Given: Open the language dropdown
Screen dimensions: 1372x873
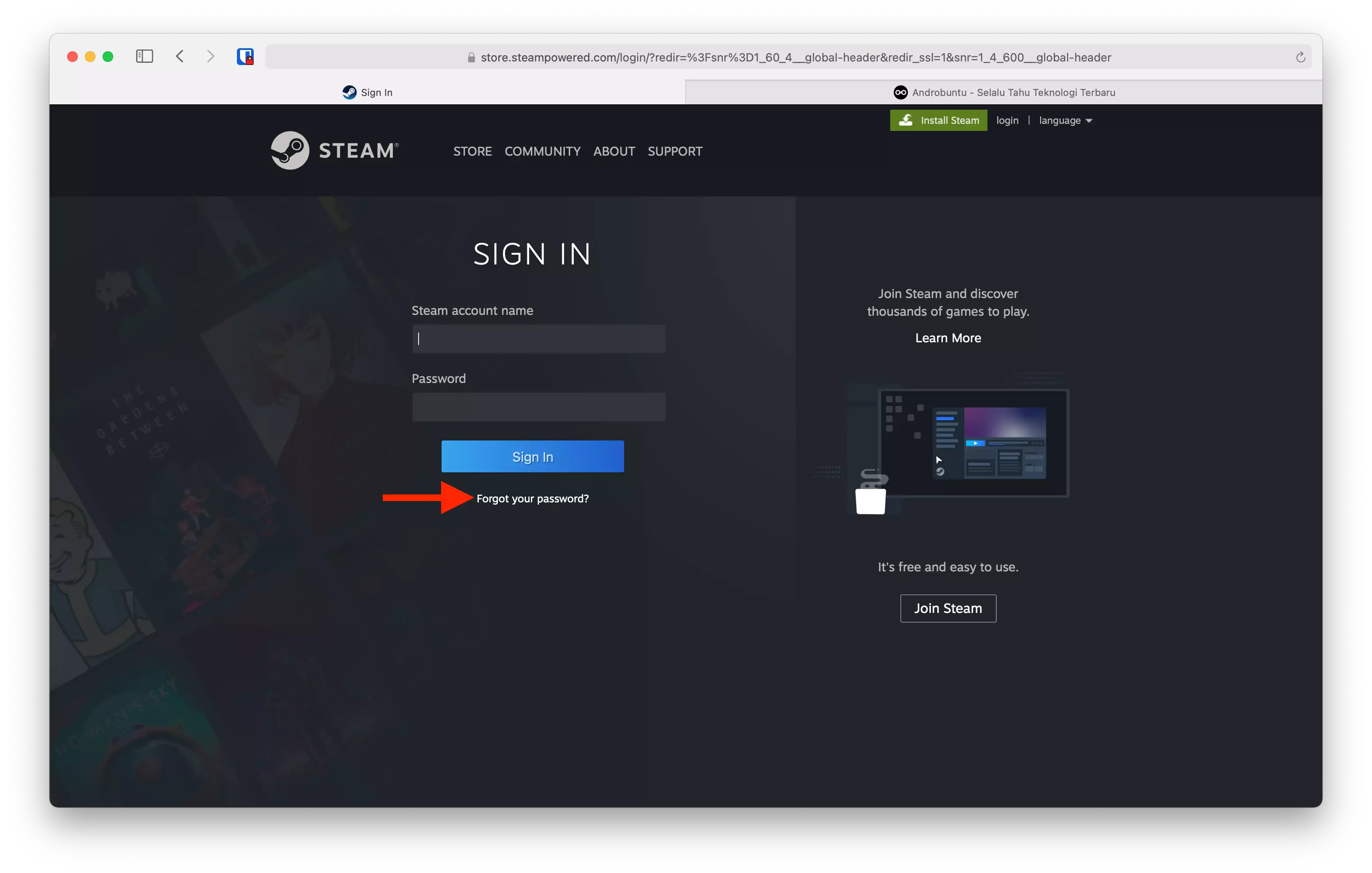Looking at the screenshot, I should [x=1065, y=120].
